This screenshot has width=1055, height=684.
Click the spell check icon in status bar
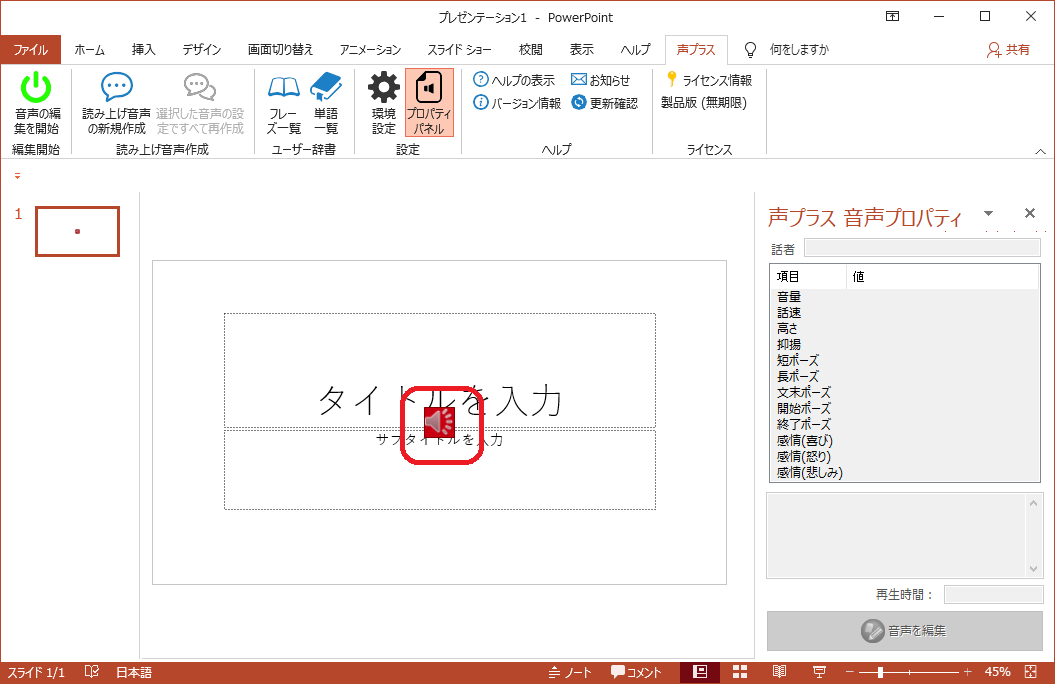(x=92, y=672)
